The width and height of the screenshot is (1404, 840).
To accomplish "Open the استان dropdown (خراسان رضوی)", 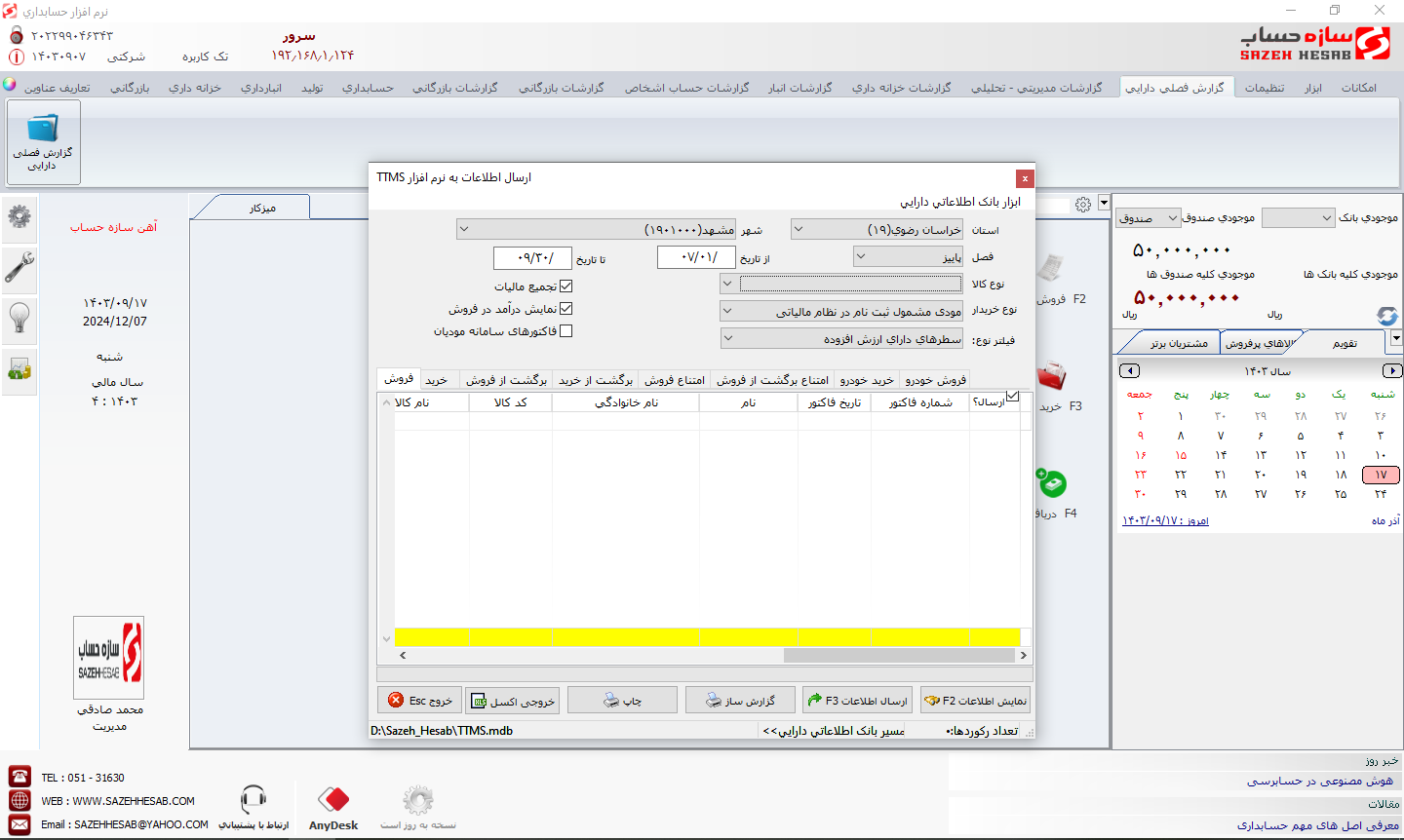I will click(x=877, y=229).
